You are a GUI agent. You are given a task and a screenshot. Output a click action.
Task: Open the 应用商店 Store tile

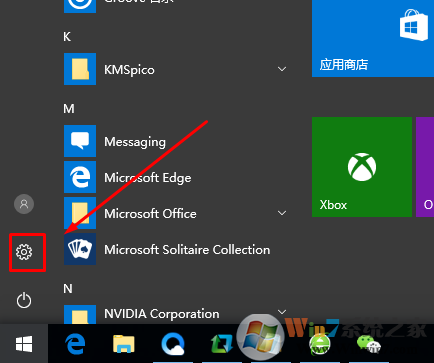click(x=373, y=38)
